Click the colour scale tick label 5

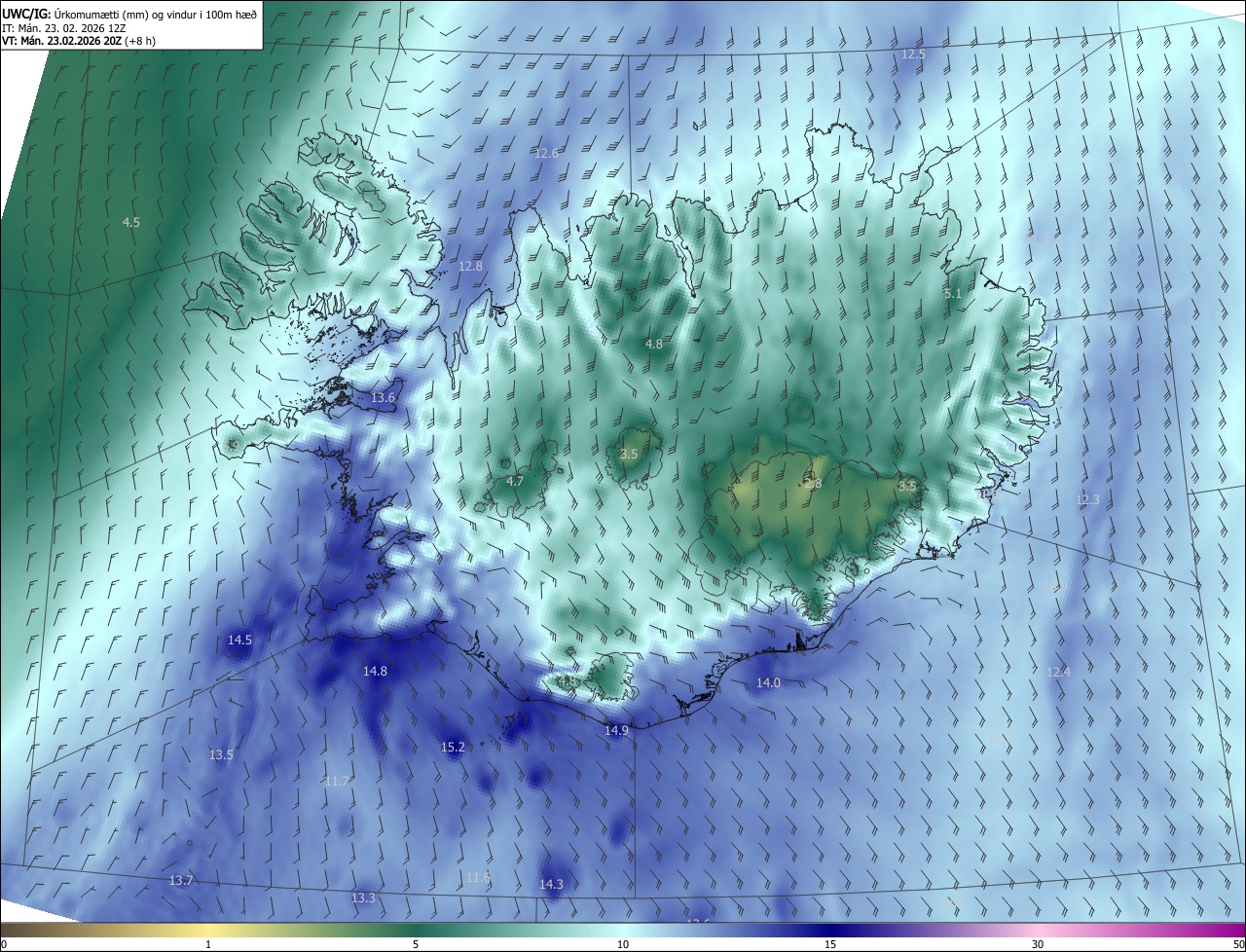click(416, 945)
